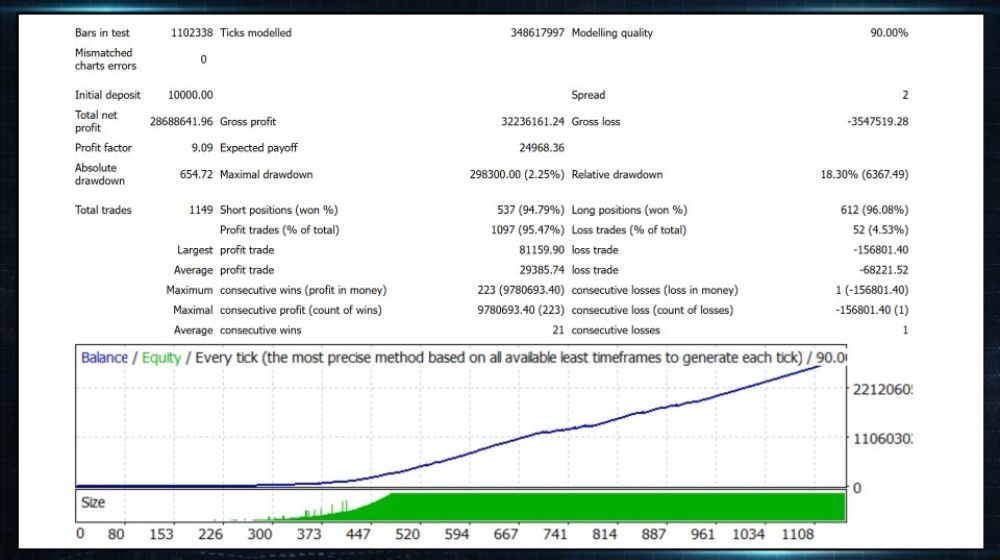Select the consecutive loss value -156801.40 (1)
1000x560 pixels.
[x=872, y=310]
